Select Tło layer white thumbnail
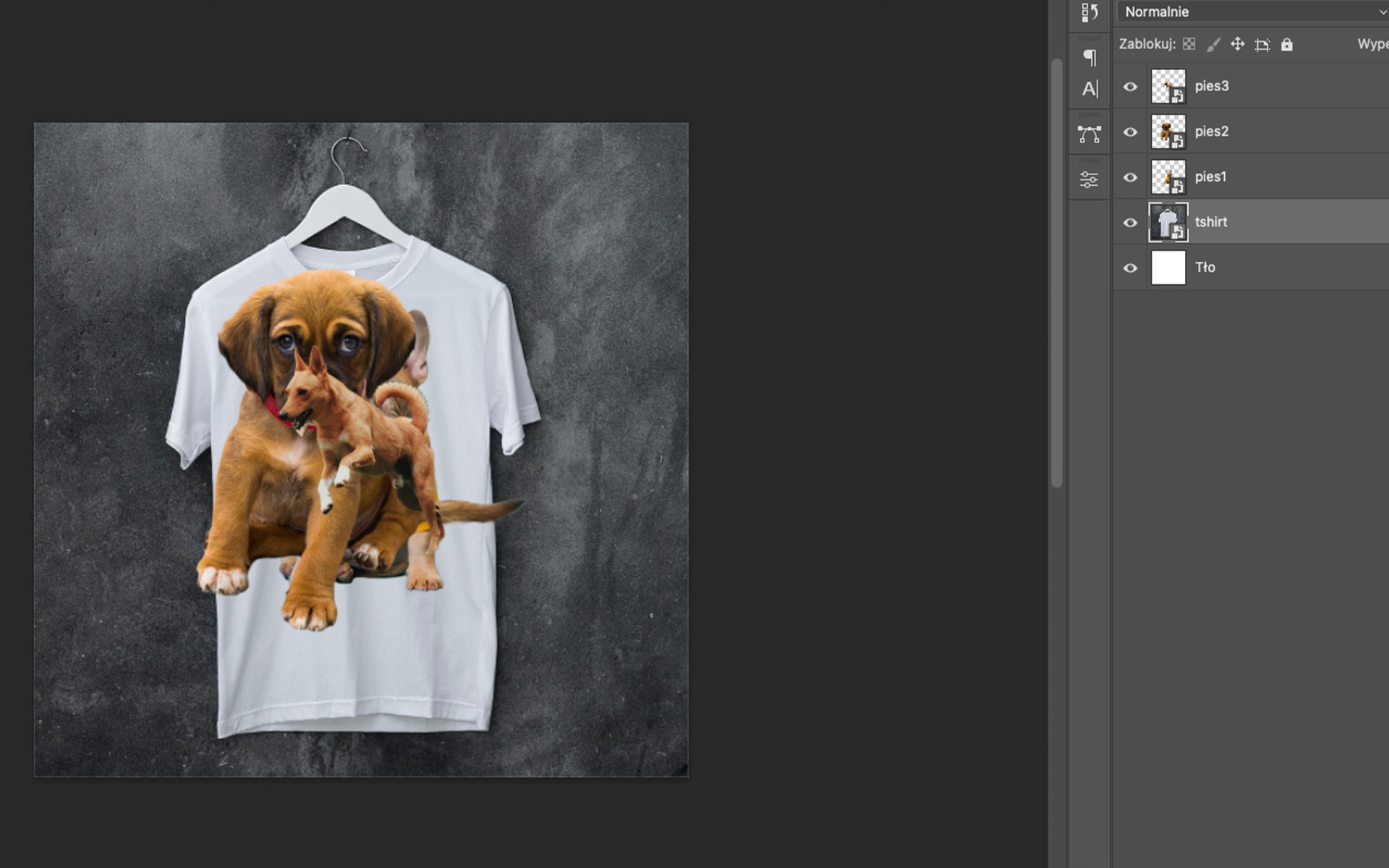This screenshot has height=868, width=1389. [x=1168, y=268]
